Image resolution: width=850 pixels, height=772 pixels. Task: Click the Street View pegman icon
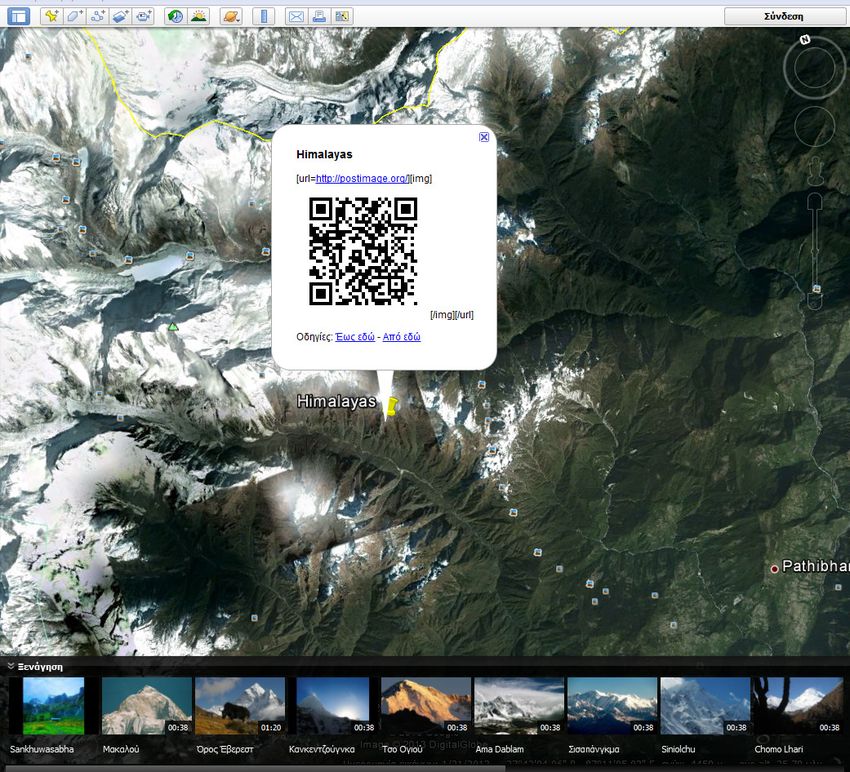tap(814, 170)
